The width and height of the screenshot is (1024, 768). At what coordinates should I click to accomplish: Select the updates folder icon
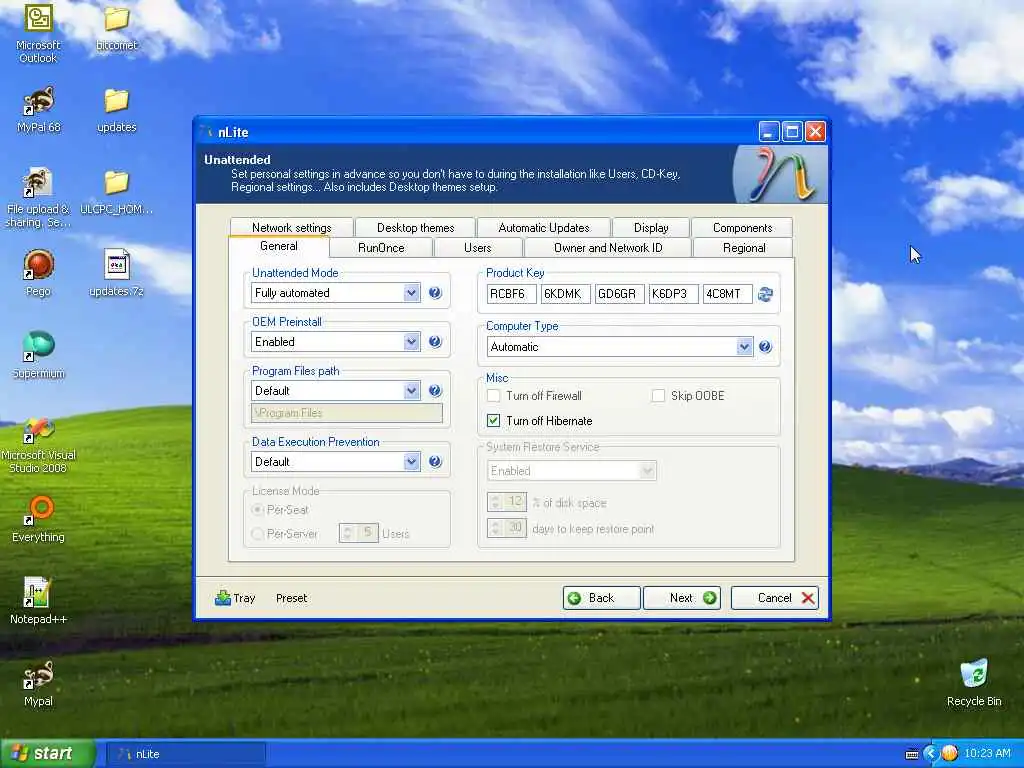(x=116, y=110)
